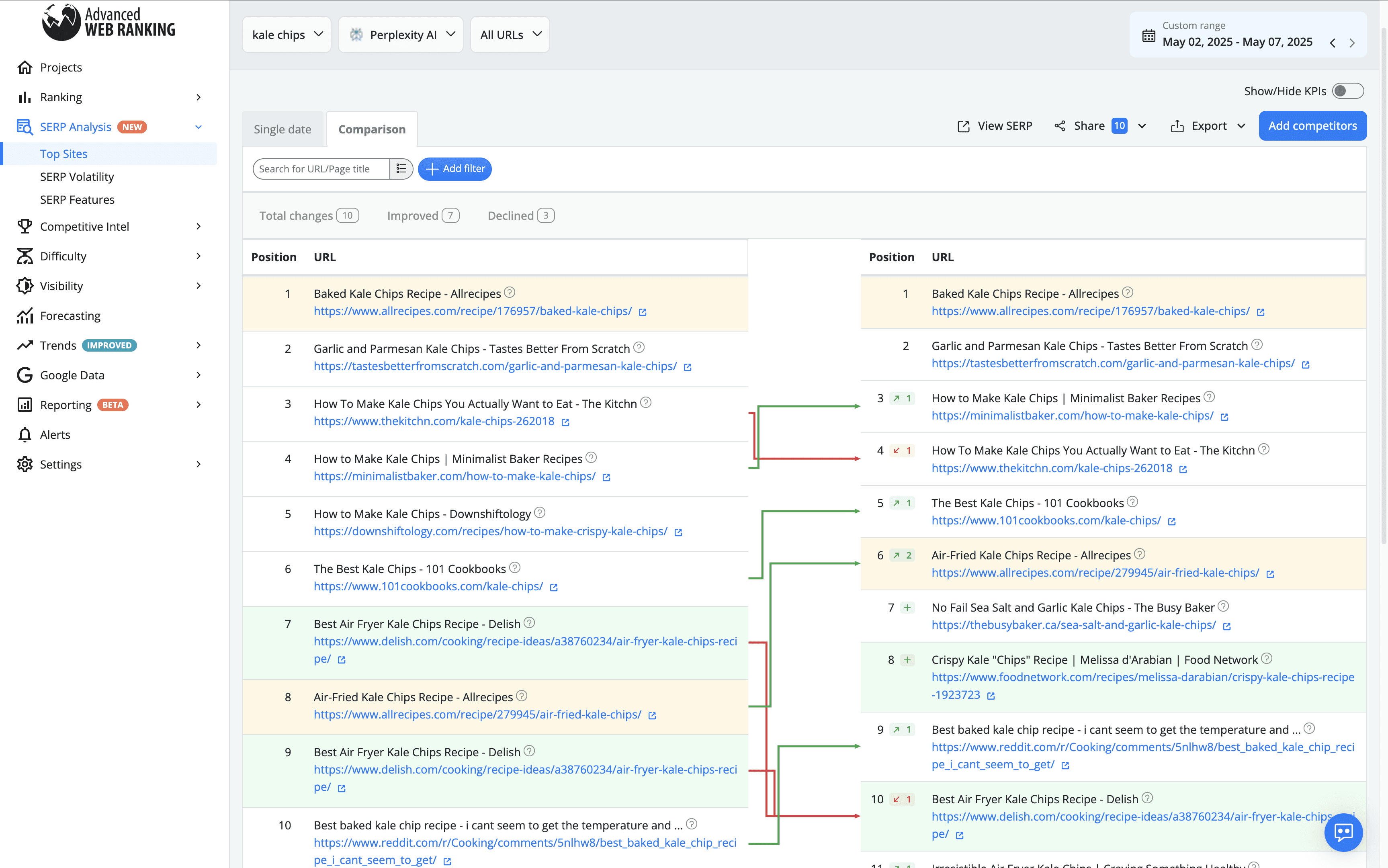Click the SERP Analysis magnifier icon
Screen dimensions: 1388x868
click(25, 127)
